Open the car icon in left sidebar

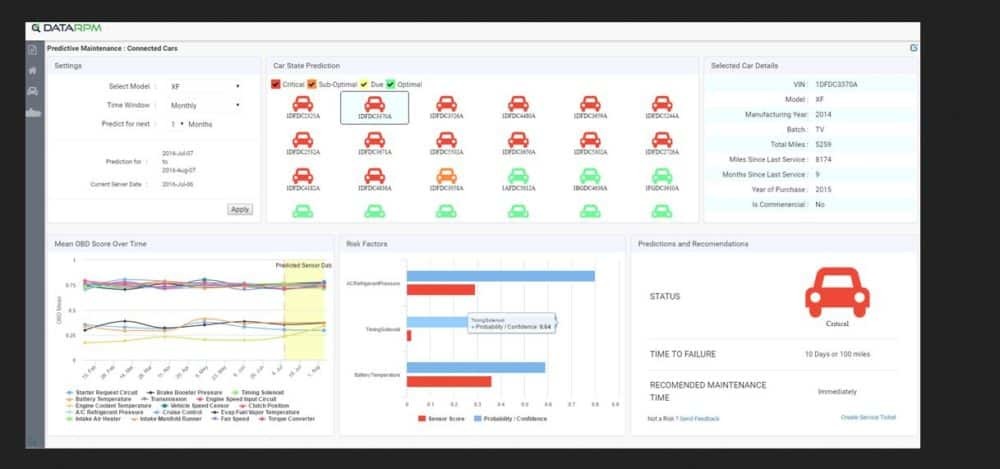(33, 91)
